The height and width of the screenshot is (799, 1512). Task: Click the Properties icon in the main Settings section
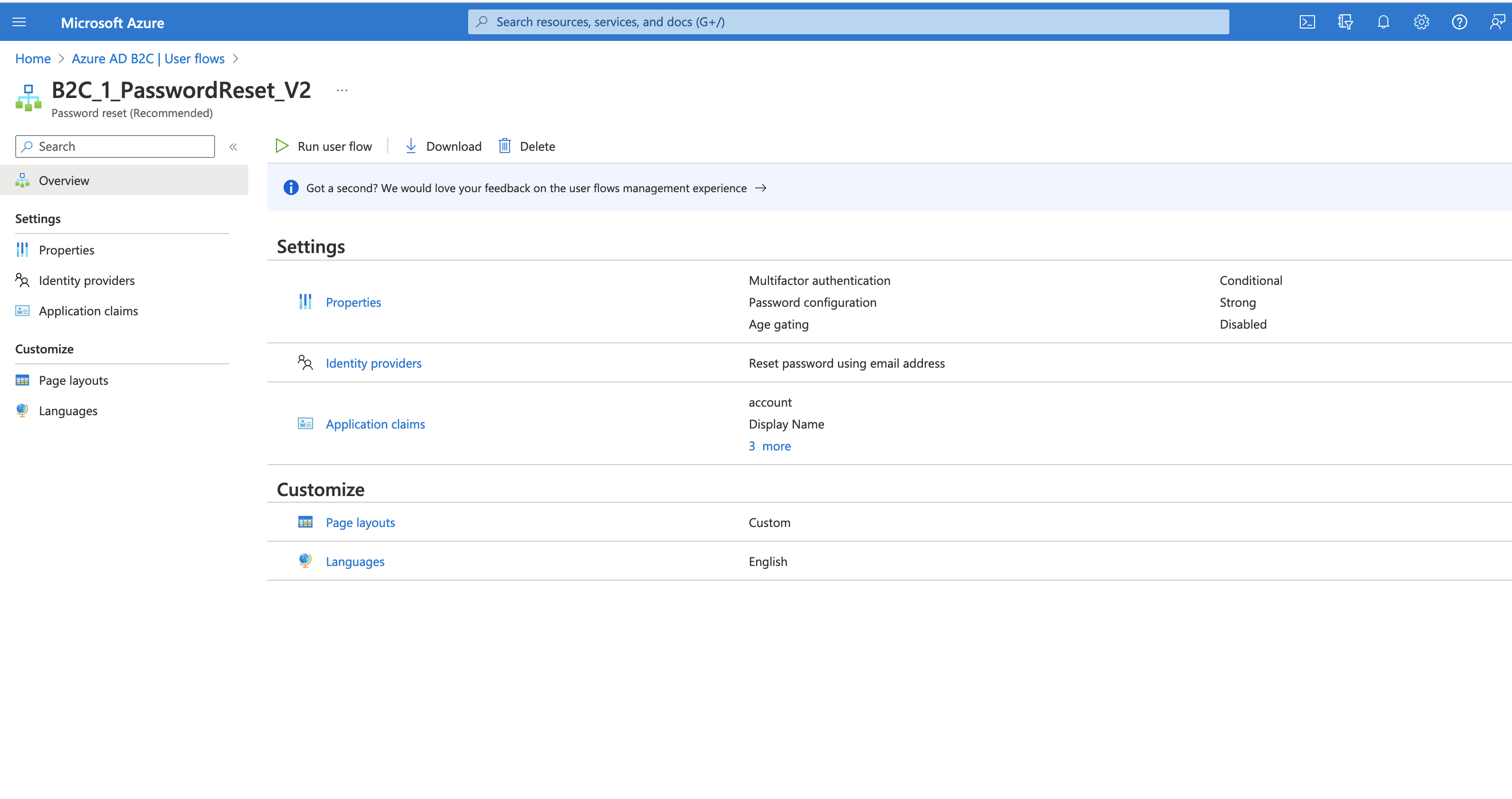tap(305, 302)
